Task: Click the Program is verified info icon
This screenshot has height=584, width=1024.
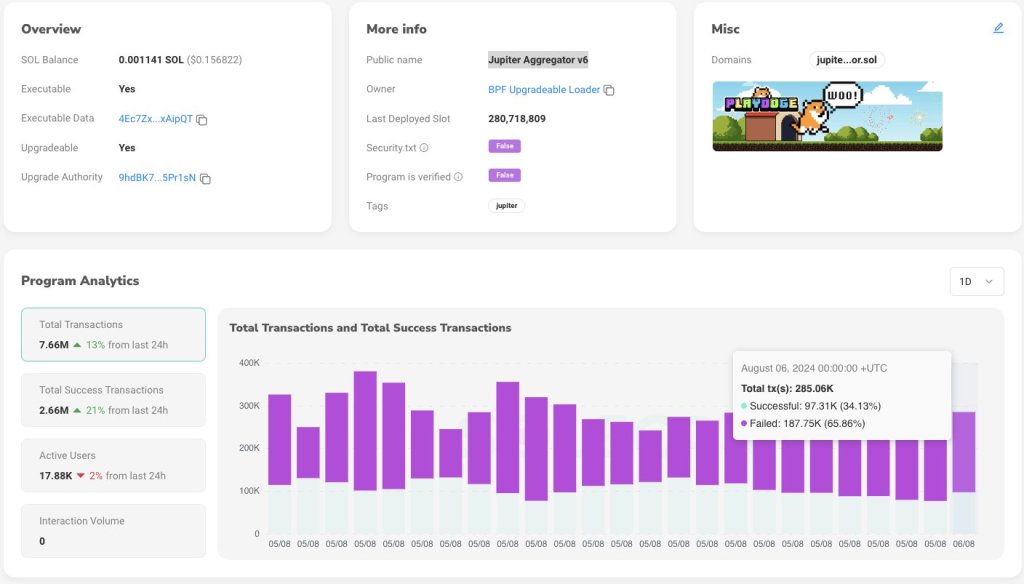Action: [x=458, y=177]
